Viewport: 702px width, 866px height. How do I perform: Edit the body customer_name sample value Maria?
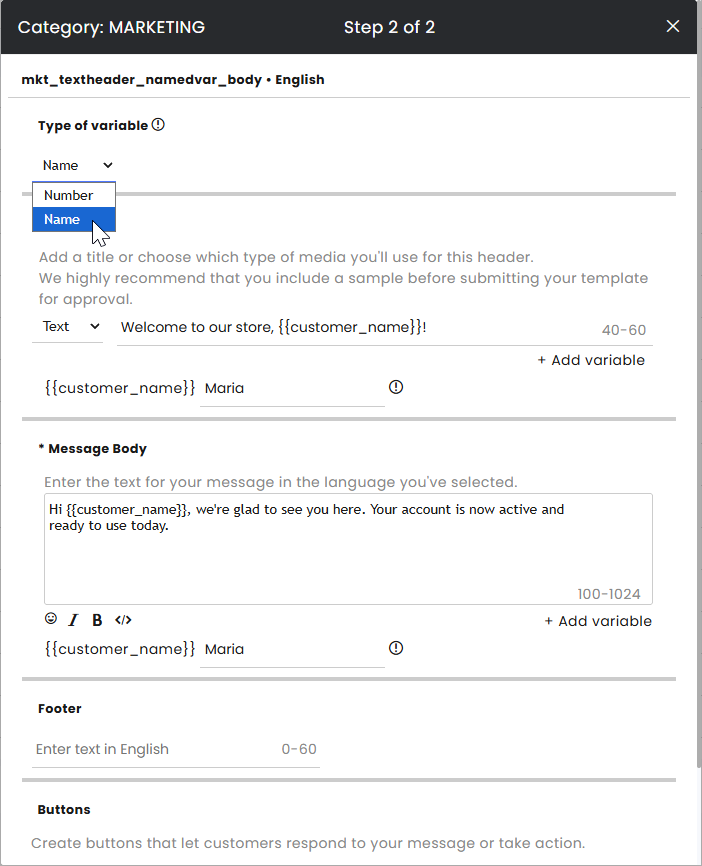click(x=292, y=650)
